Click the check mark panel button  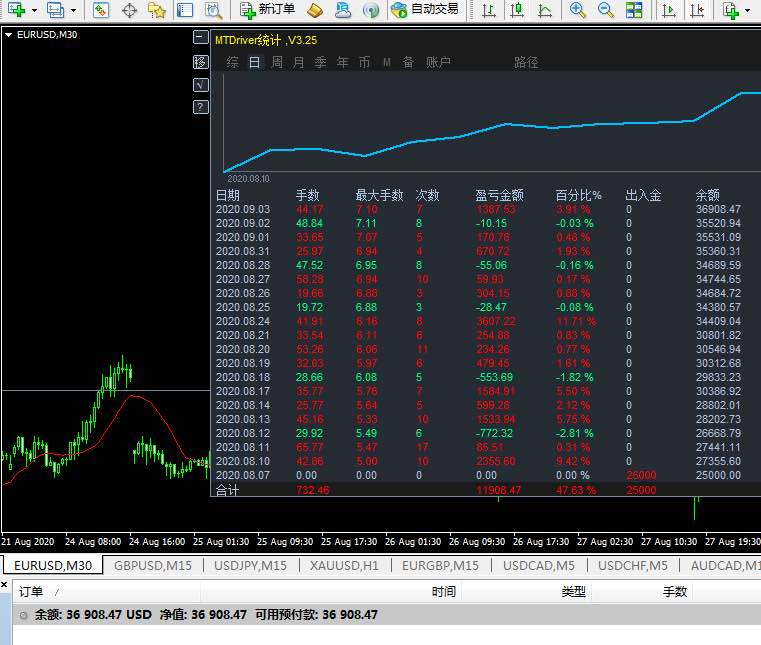(200, 85)
